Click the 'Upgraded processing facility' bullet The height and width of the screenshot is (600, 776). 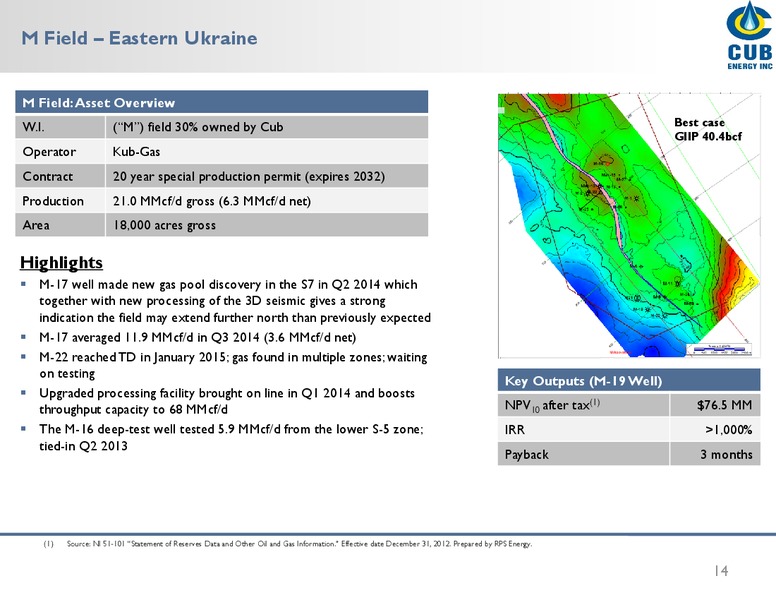pyautogui.click(x=227, y=401)
